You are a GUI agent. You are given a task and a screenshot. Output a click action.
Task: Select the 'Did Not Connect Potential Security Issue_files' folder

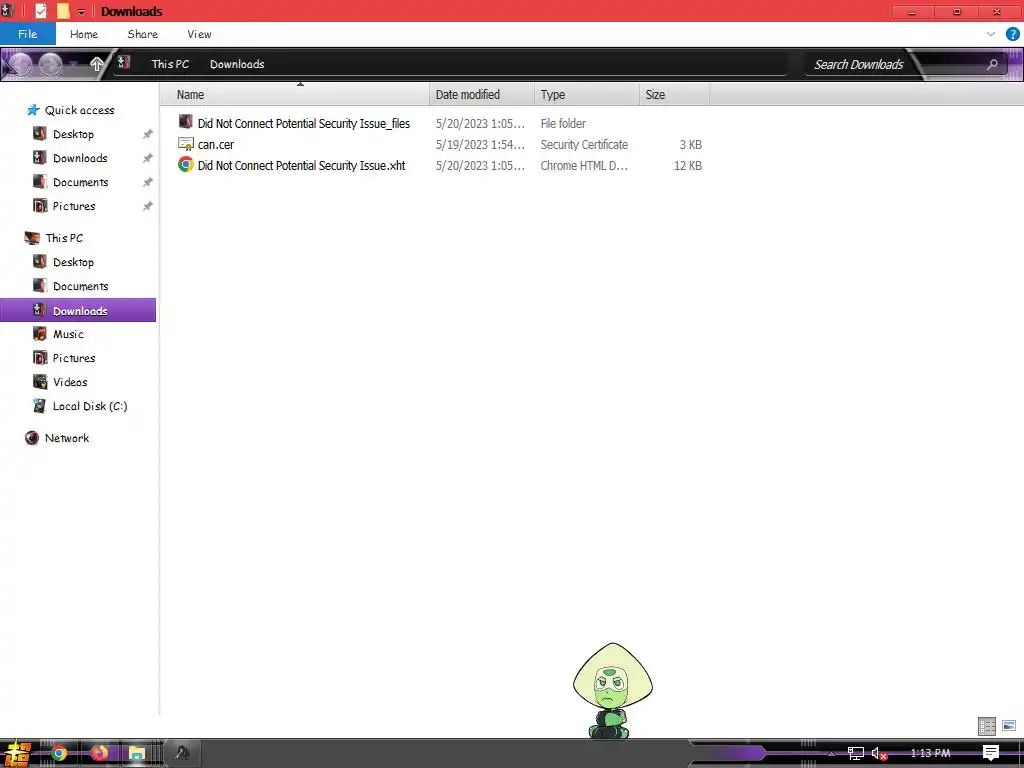[x=304, y=123]
